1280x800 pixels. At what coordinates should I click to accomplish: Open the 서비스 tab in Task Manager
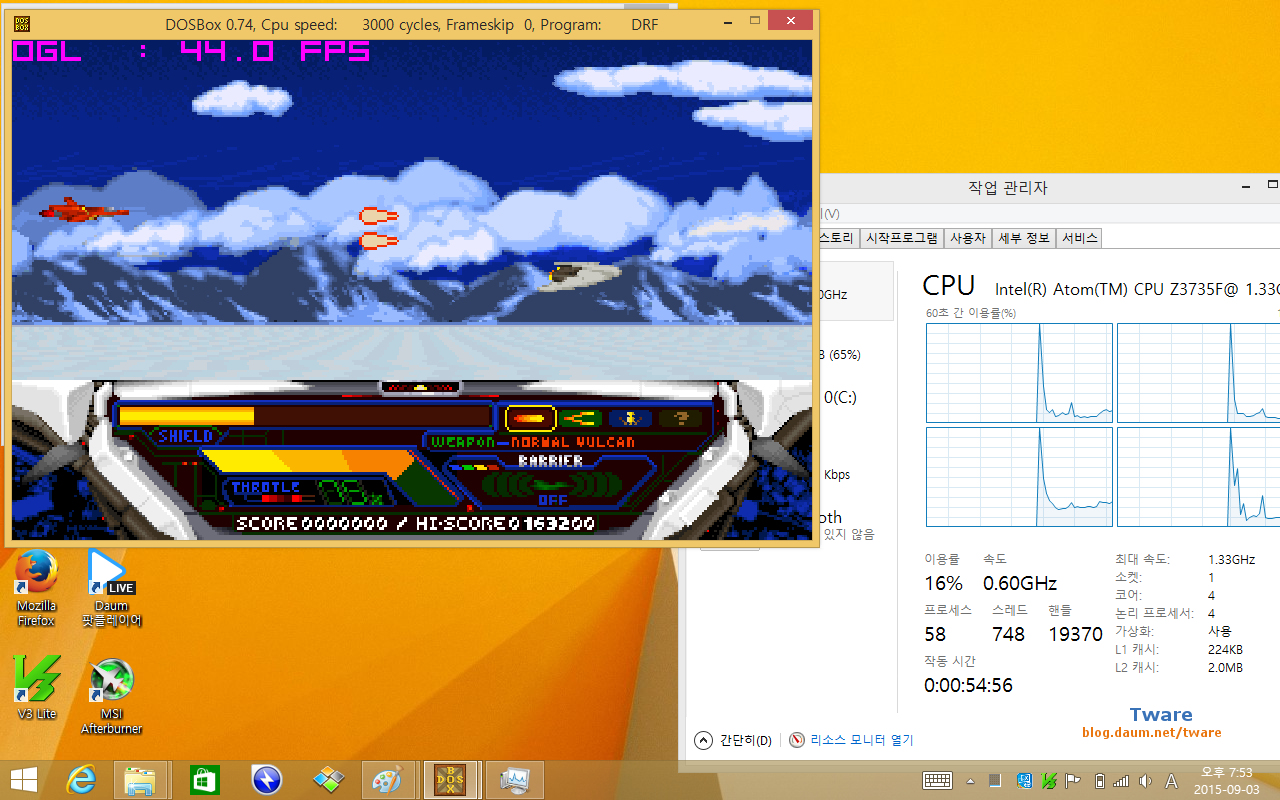tap(1079, 238)
